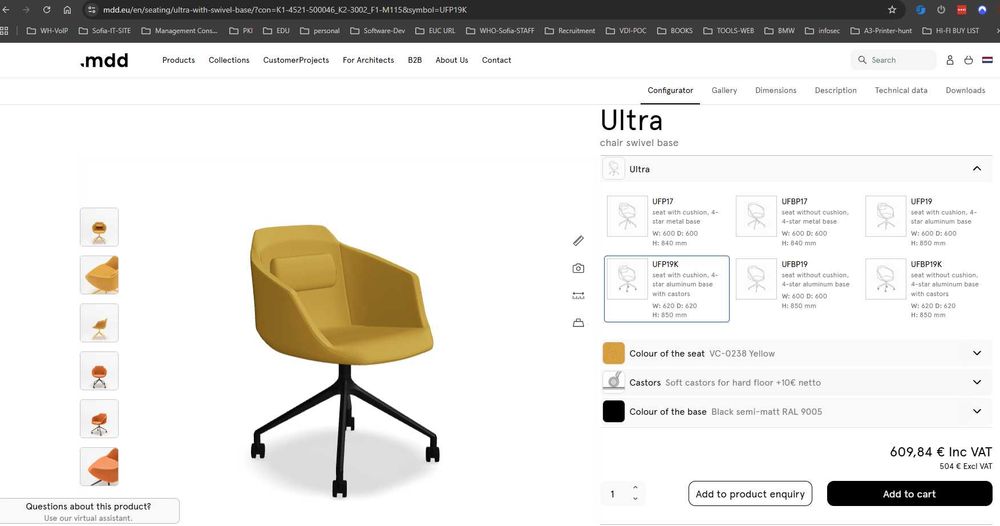This screenshot has width=1000, height=526.
Task: Show dimensions with the width arrows icon
Action: coord(578,296)
